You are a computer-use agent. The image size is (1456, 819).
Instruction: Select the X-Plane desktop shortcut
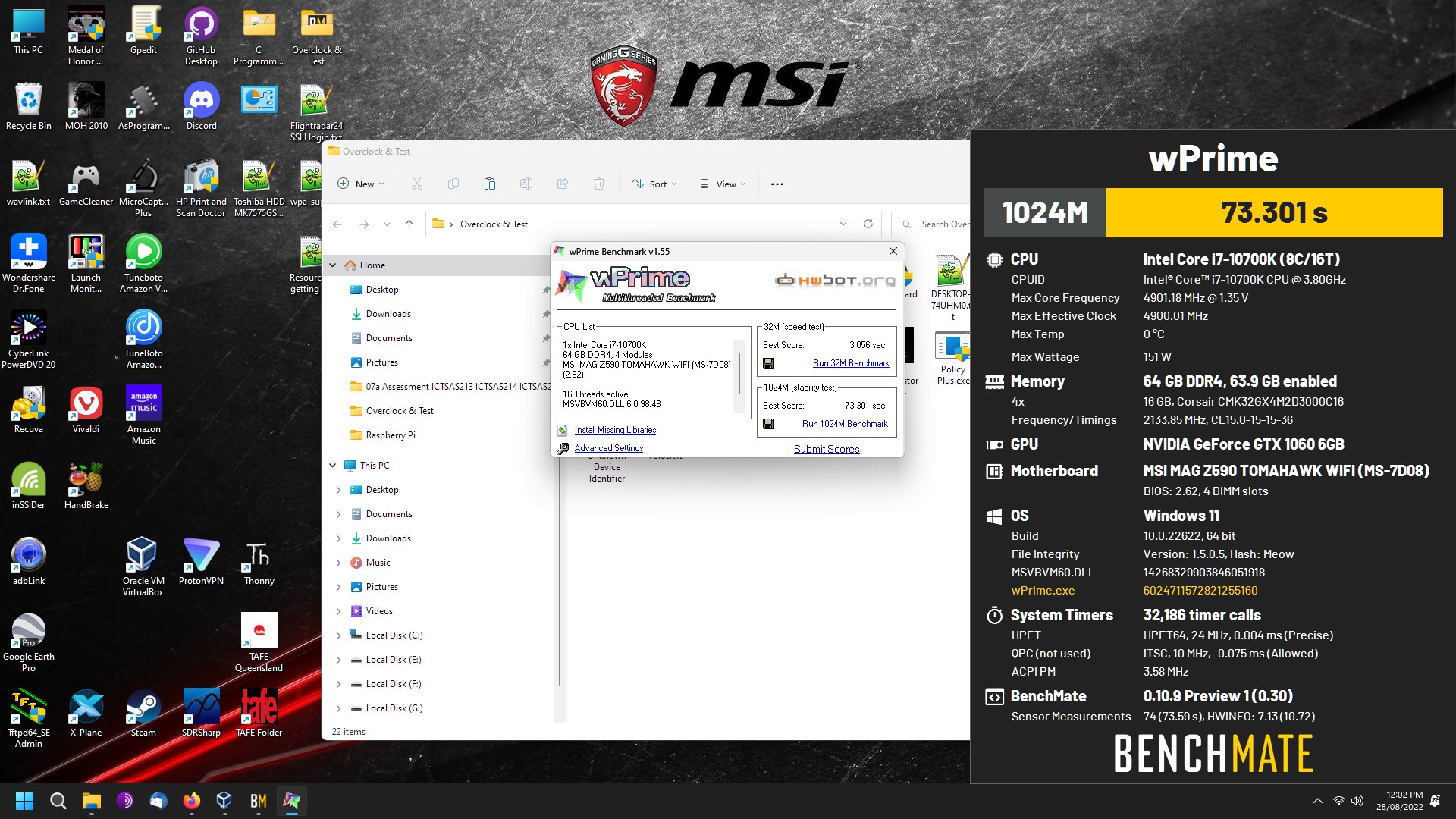[86, 713]
